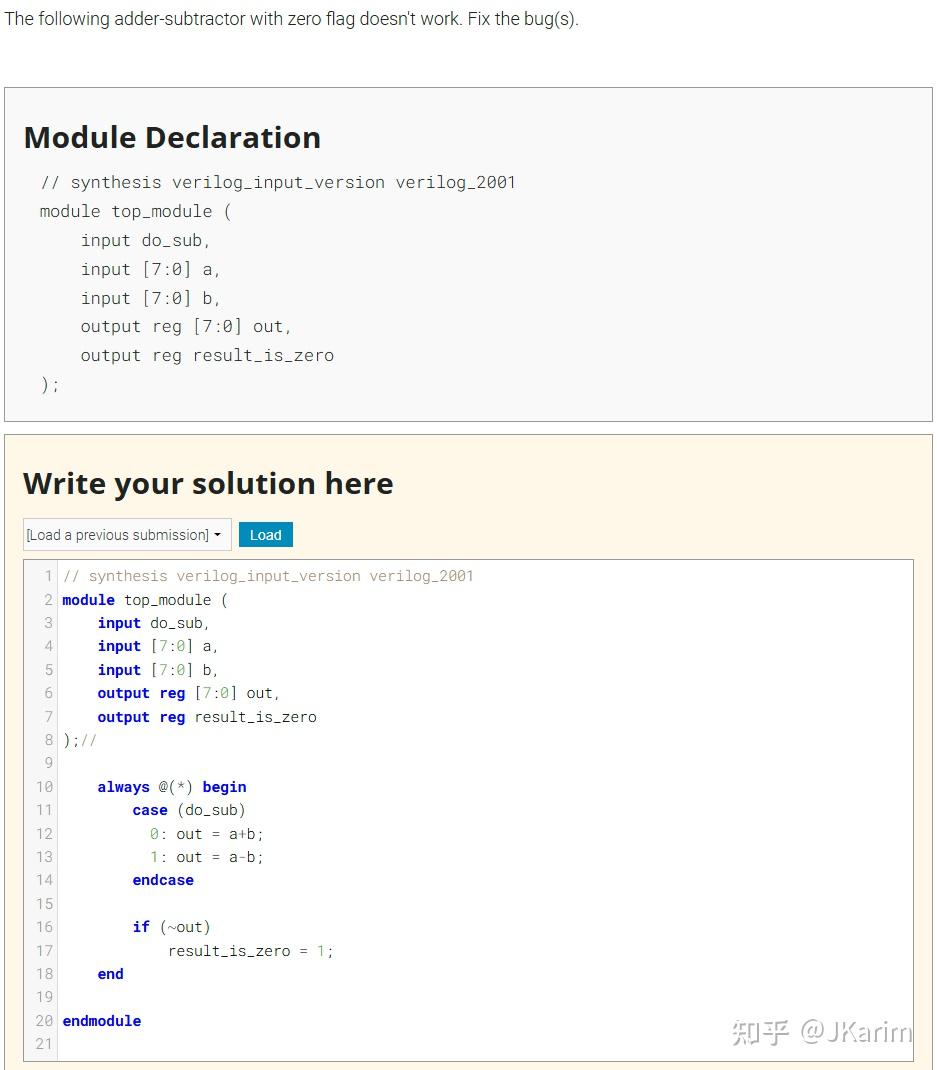Click the endcase keyword in the editor
The width and height of the screenshot is (937, 1070).
[x=163, y=880]
